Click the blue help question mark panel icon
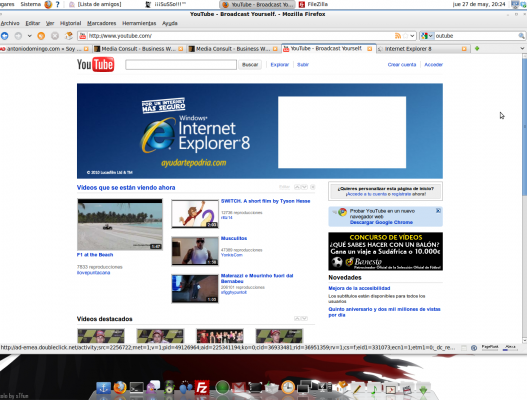 (x=57, y=4)
